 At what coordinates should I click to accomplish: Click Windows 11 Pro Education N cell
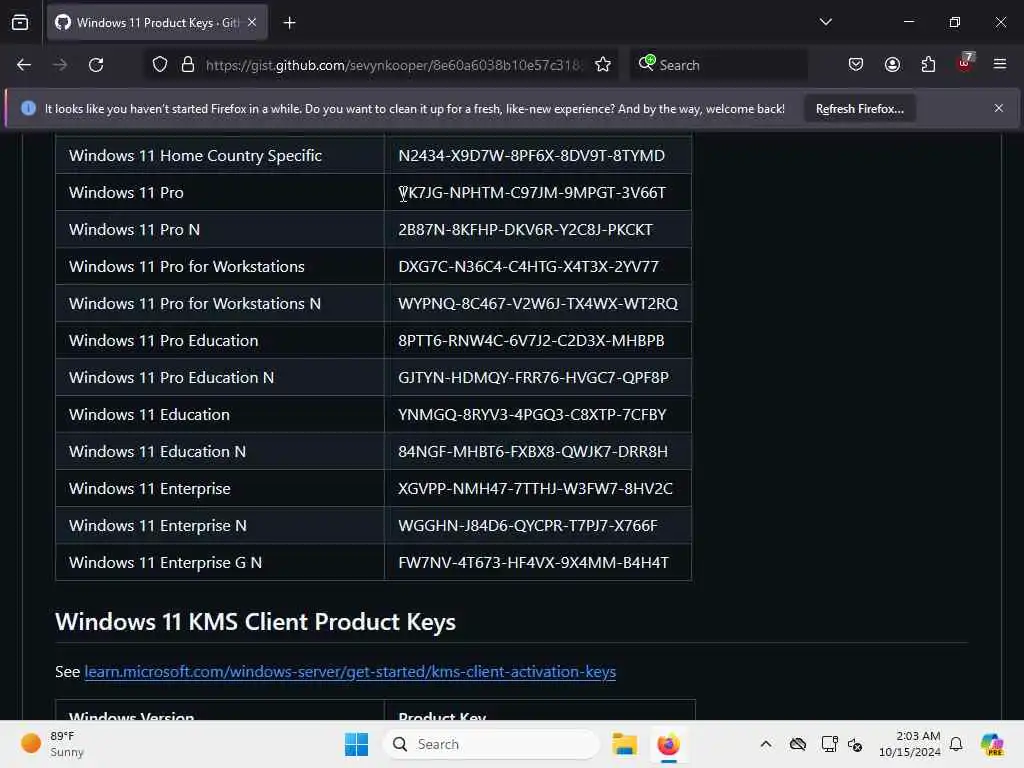click(x=220, y=377)
